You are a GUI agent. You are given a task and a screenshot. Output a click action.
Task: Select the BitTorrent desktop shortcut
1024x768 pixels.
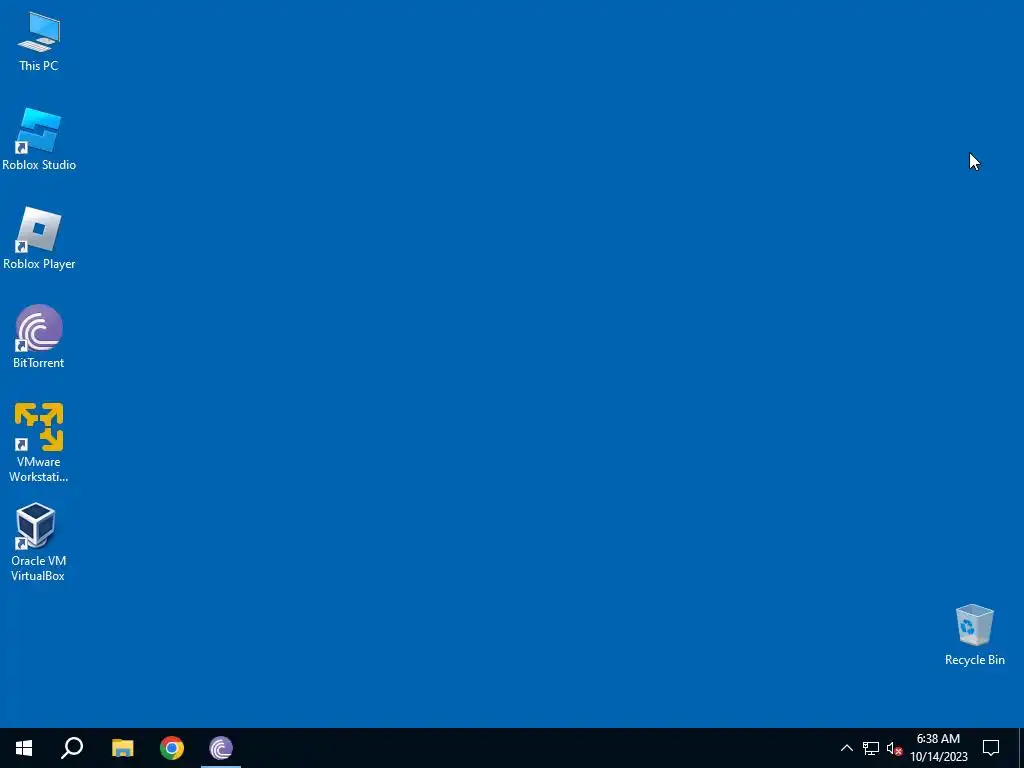pyautogui.click(x=39, y=337)
